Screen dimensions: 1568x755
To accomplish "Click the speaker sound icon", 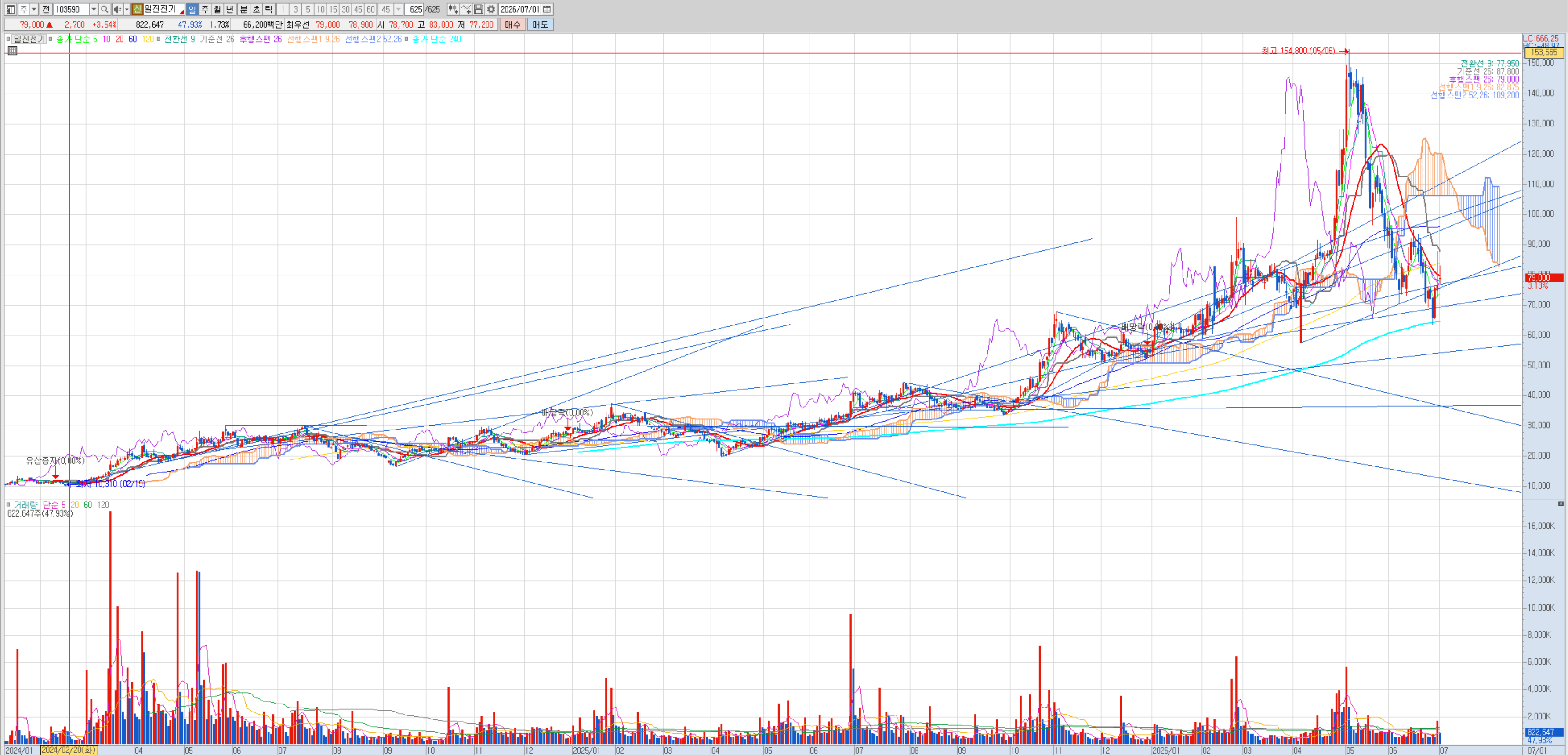I will tap(117, 9).
